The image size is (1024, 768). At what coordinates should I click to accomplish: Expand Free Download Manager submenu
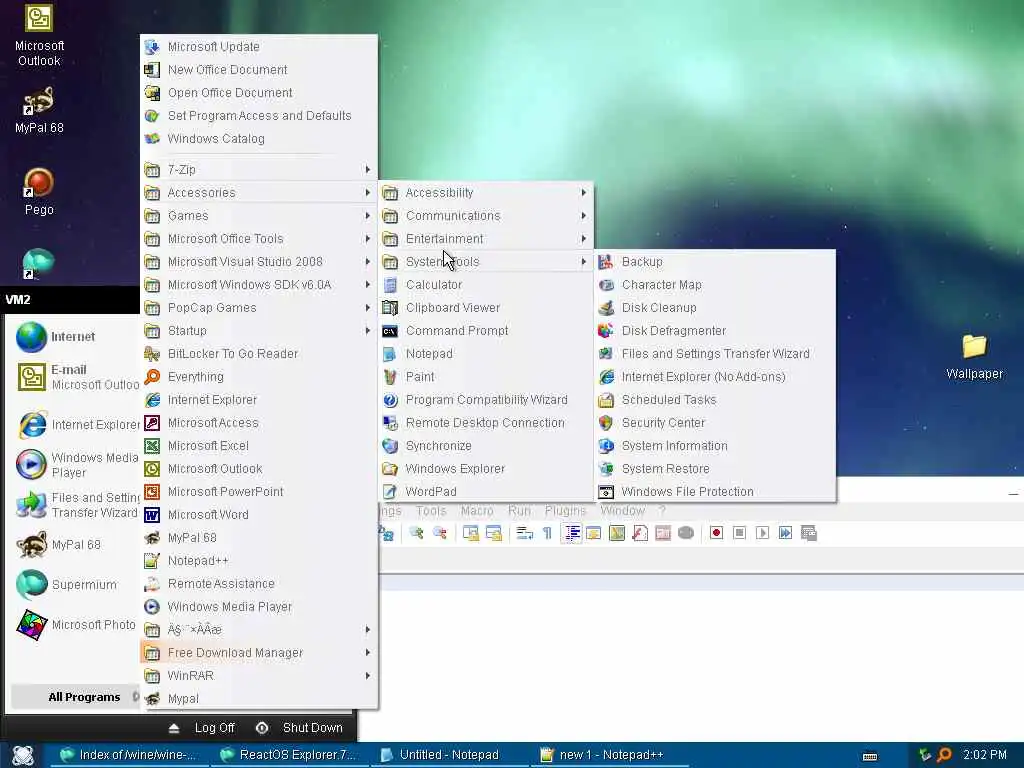(x=259, y=652)
